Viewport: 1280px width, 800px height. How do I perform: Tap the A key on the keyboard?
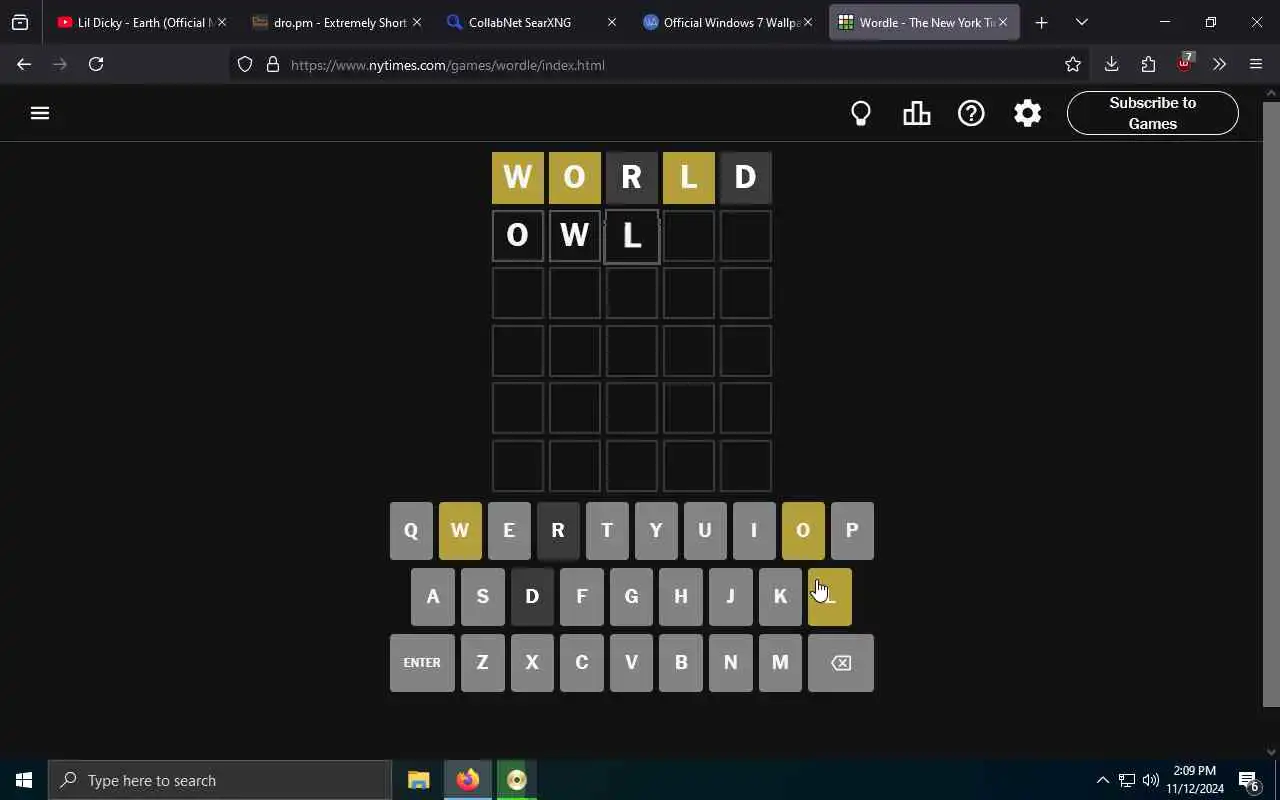click(433, 597)
